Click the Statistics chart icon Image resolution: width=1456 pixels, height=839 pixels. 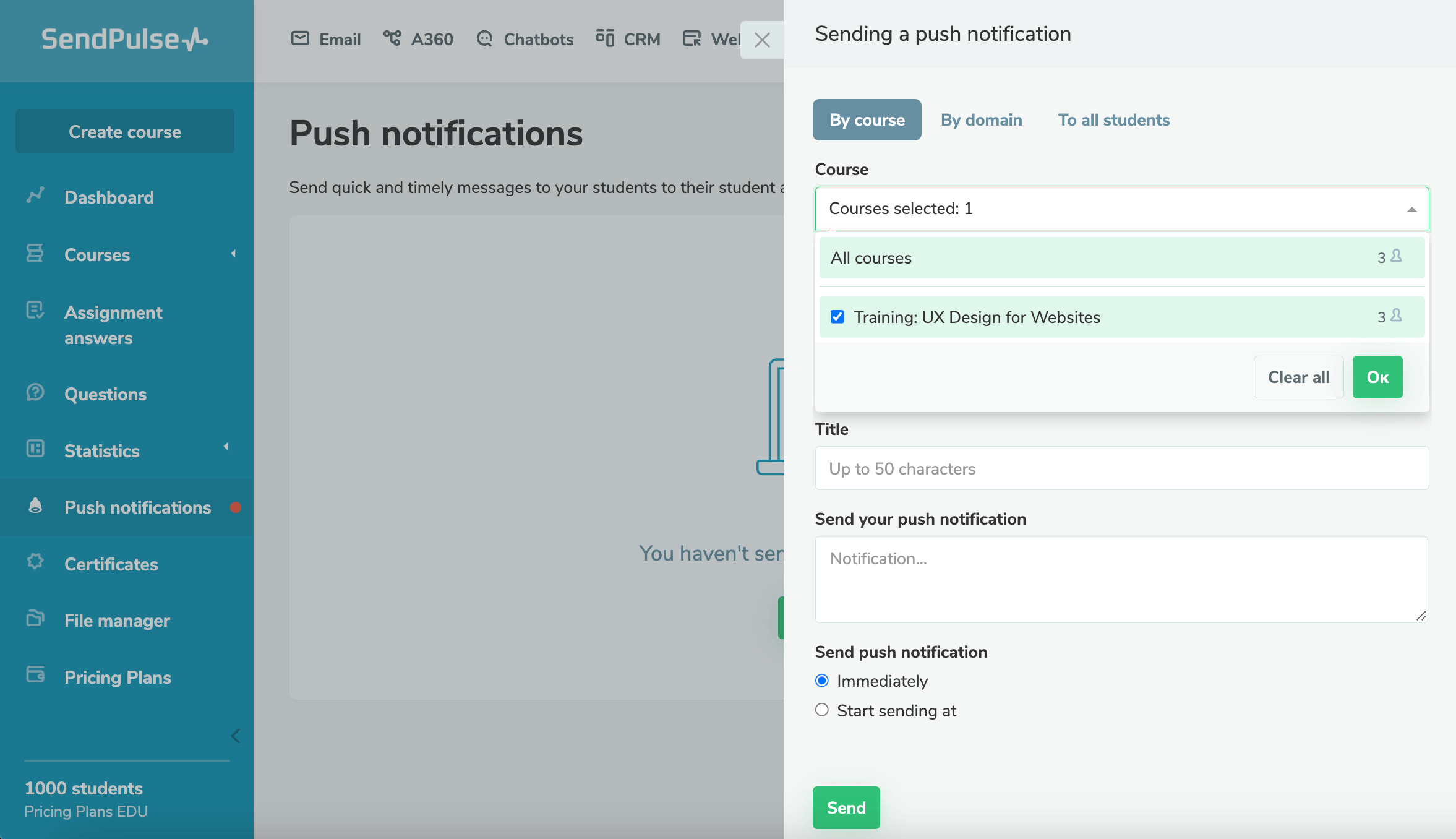[x=35, y=449]
